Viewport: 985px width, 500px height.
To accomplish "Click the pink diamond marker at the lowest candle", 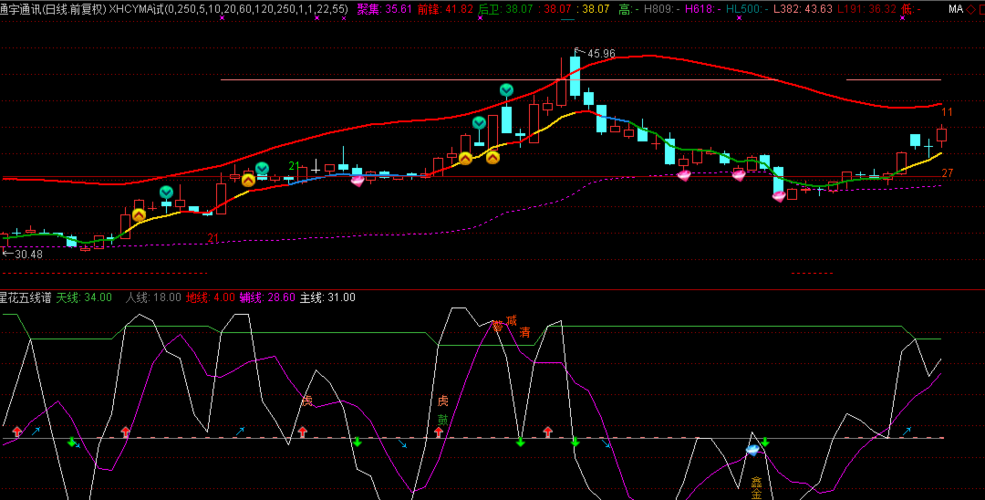I will 779,196.
